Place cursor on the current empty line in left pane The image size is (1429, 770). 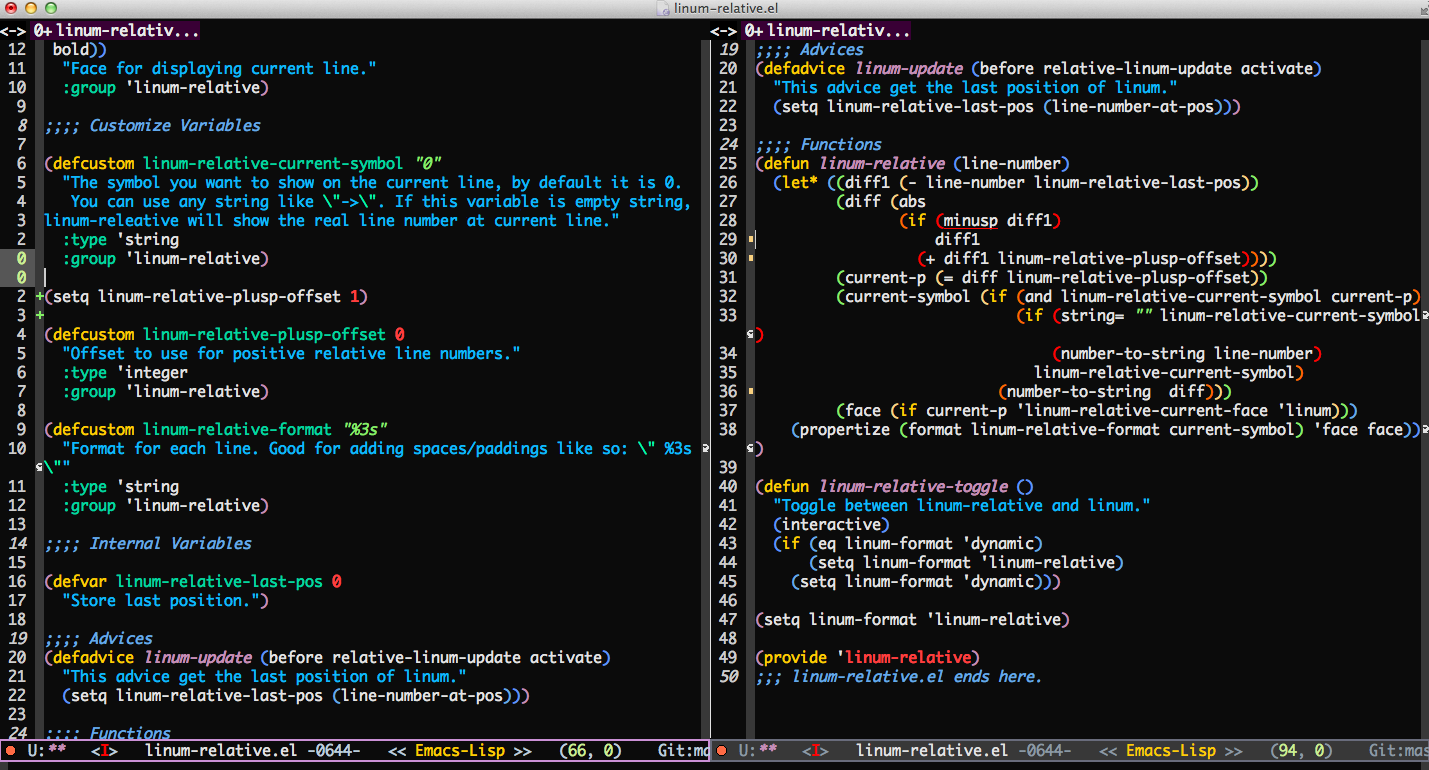pos(370,277)
